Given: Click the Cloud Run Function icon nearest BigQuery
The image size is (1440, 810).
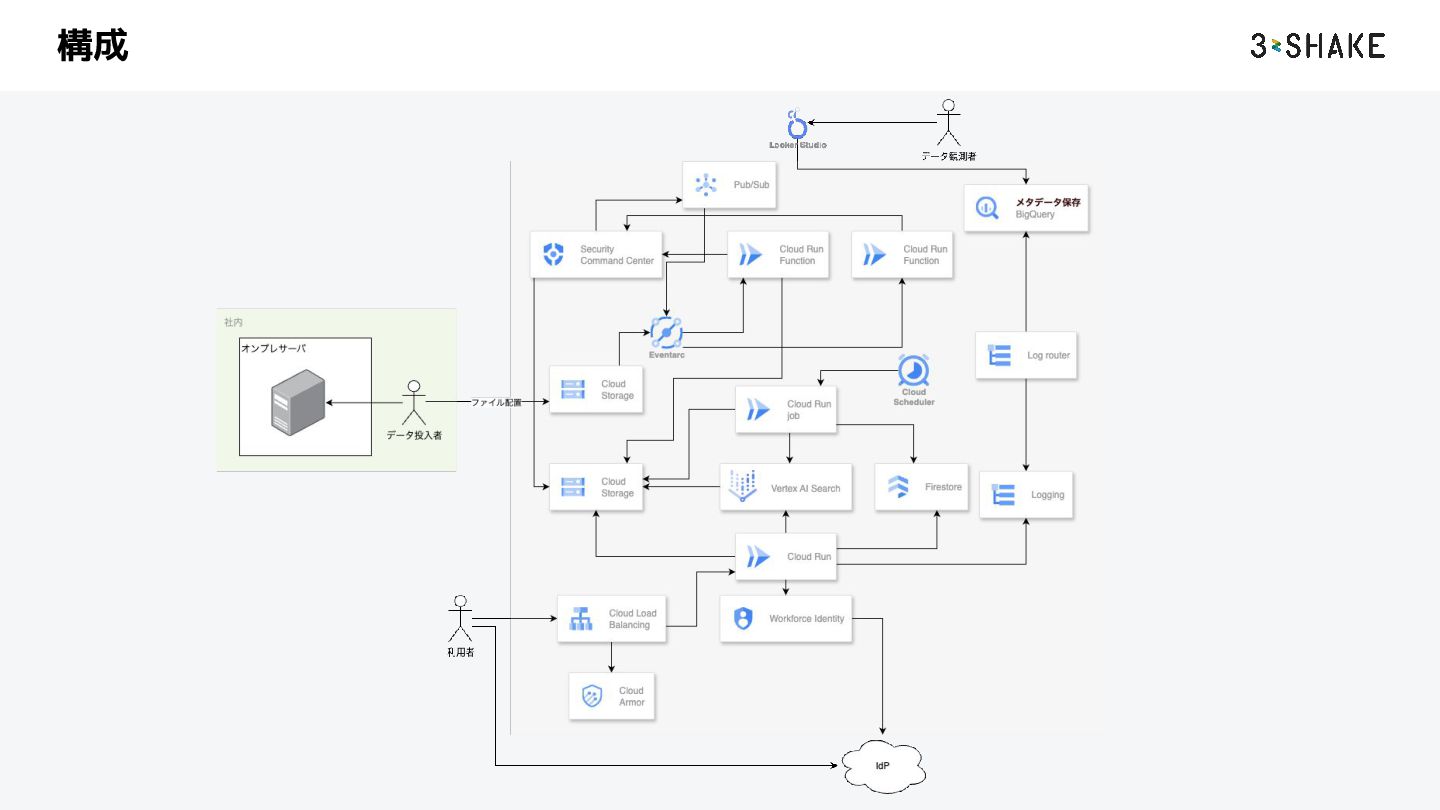Looking at the screenshot, I should pos(875,255).
